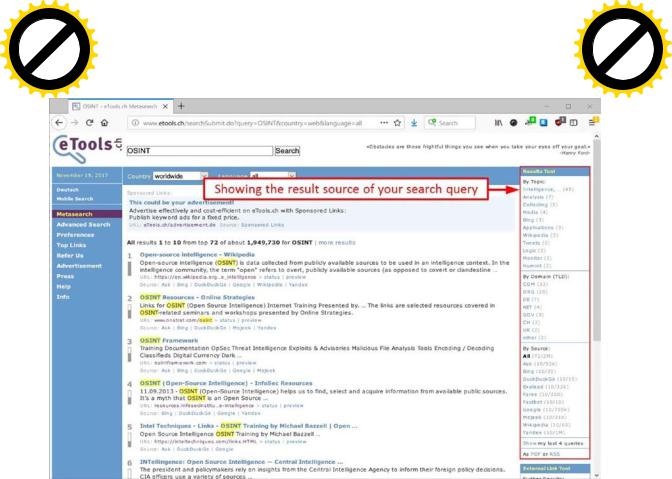The image size is (672, 479).
Task: Filter results by domain COM
Action: (535, 284)
